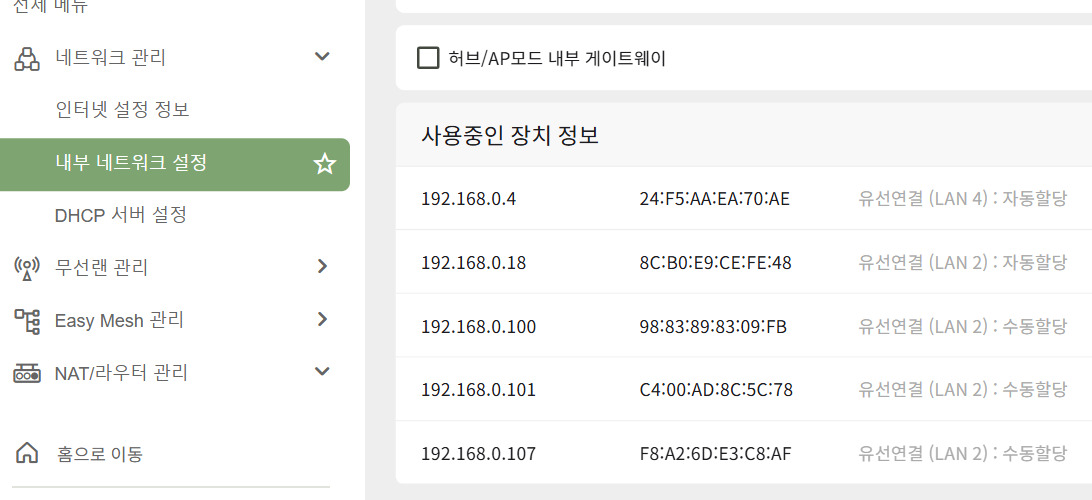Click the network management icon in the sidebar
1092x500 pixels.
click(27, 58)
